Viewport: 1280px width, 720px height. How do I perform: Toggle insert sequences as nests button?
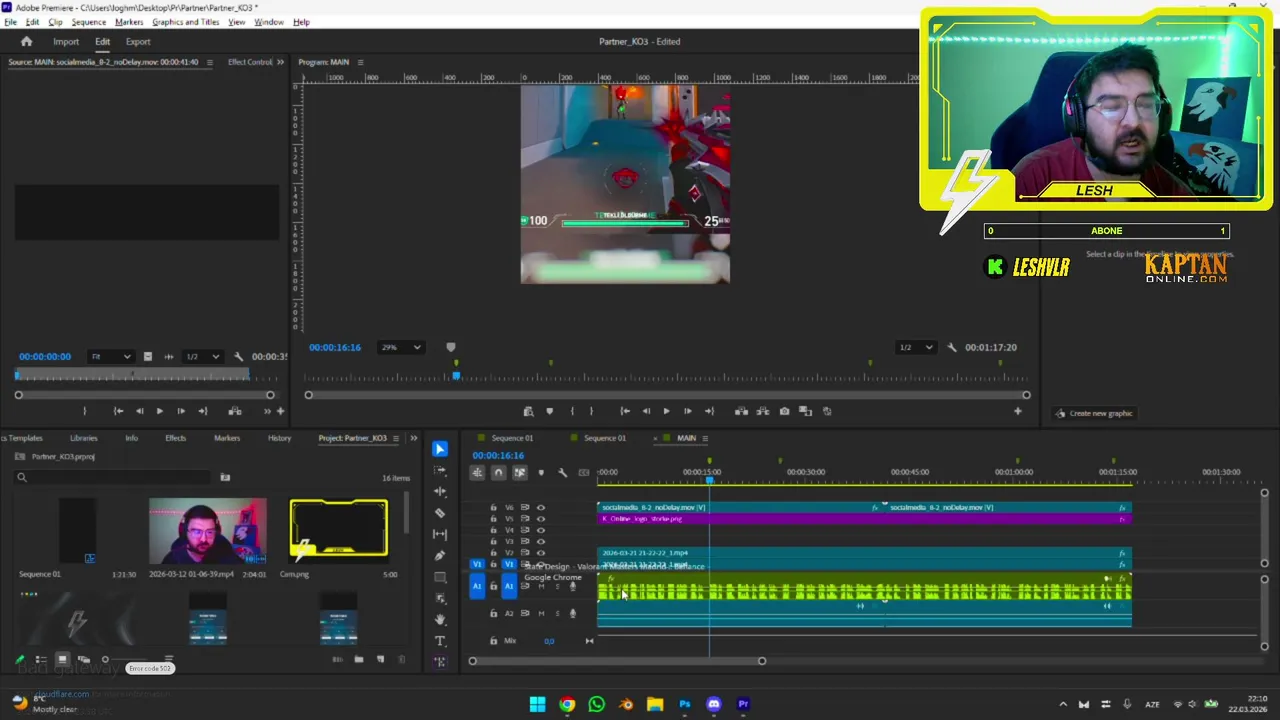tap(477, 473)
